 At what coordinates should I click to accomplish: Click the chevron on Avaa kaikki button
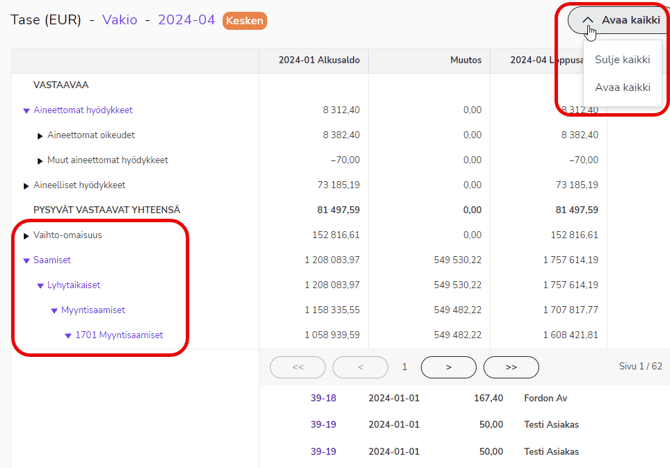[588, 20]
